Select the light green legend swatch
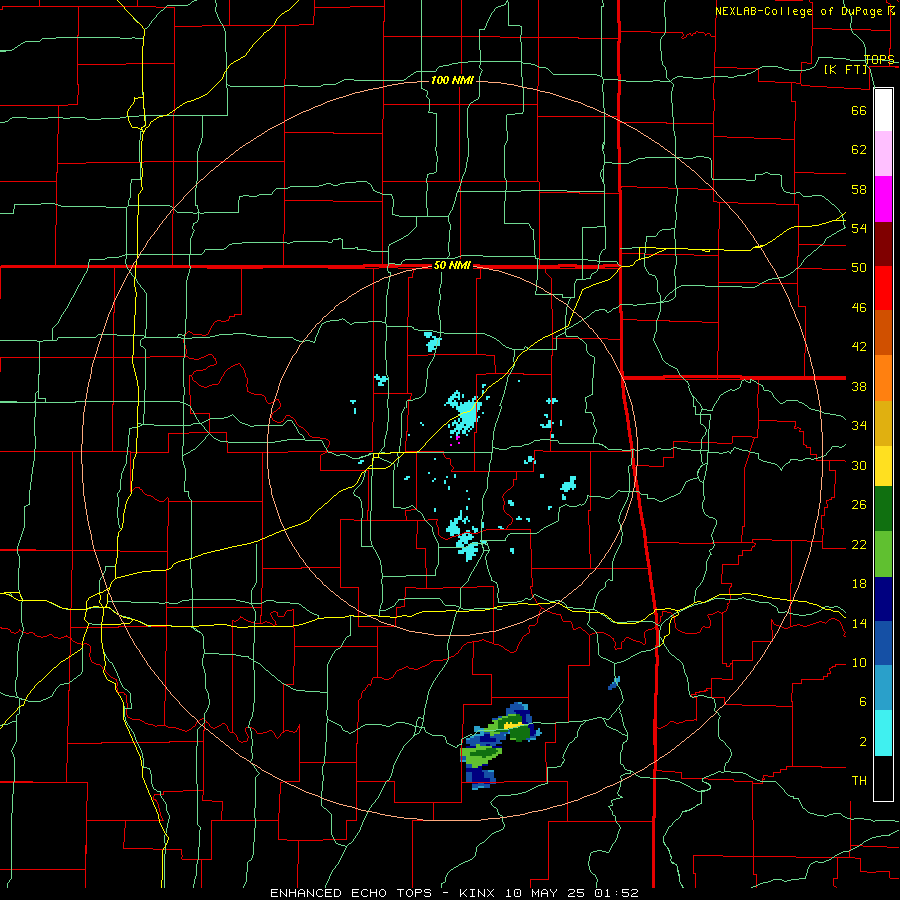Viewport: 900px width, 900px height. click(883, 554)
